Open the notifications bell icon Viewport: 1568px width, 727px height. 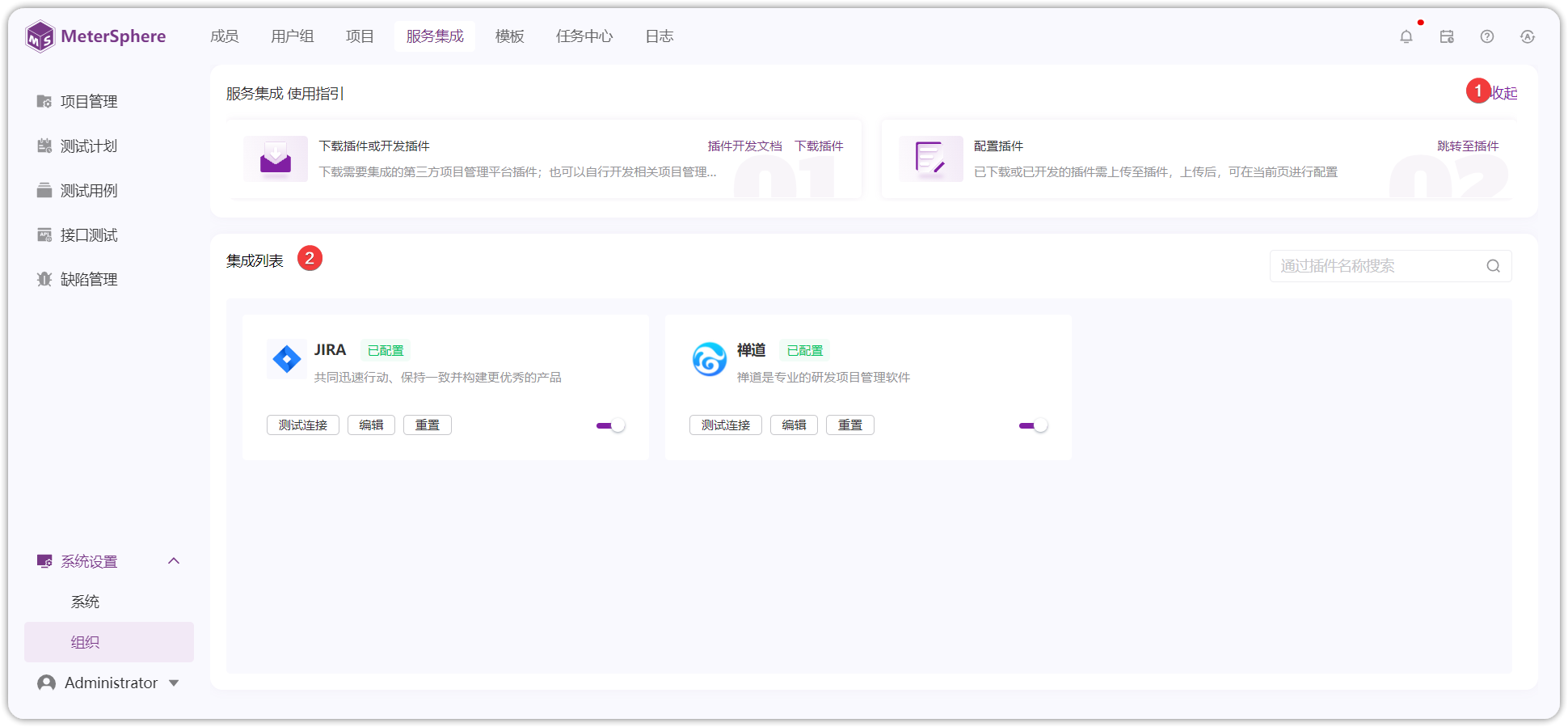click(x=1406, y=36)
